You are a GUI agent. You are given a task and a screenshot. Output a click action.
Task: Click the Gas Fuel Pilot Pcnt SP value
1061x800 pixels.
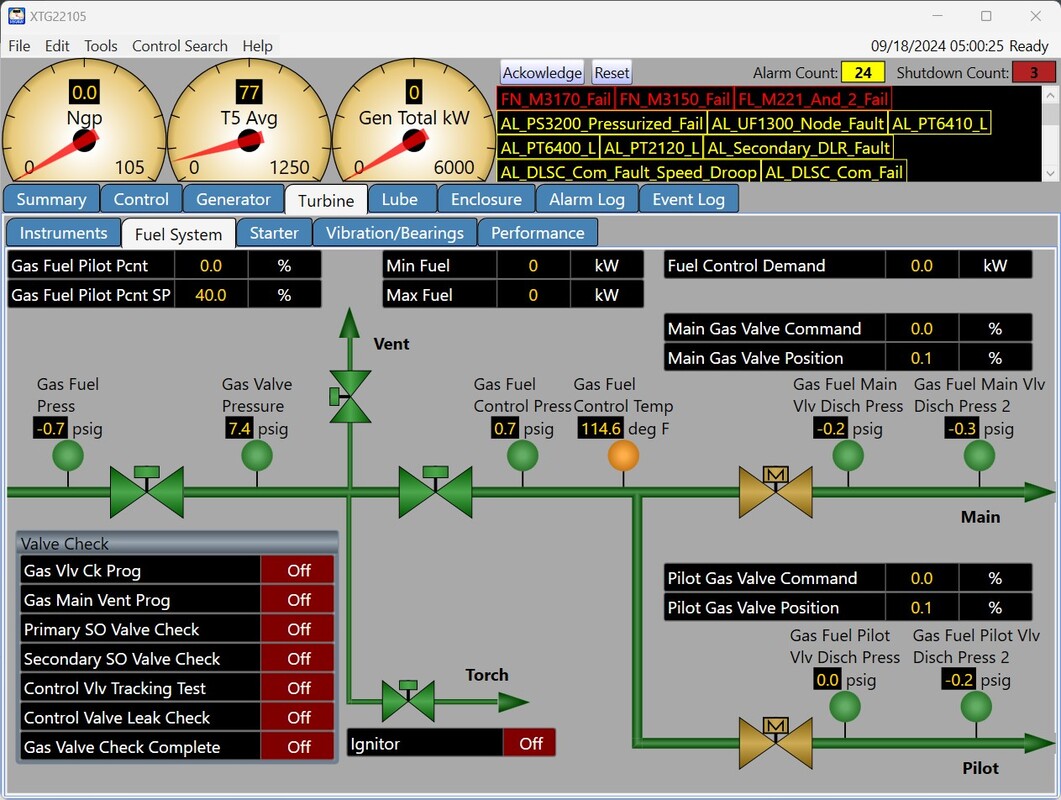point(211,295)
